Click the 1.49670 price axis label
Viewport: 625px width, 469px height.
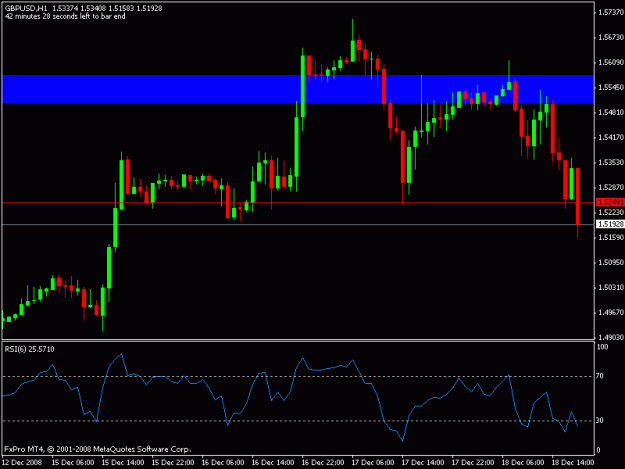click(611, 312)
